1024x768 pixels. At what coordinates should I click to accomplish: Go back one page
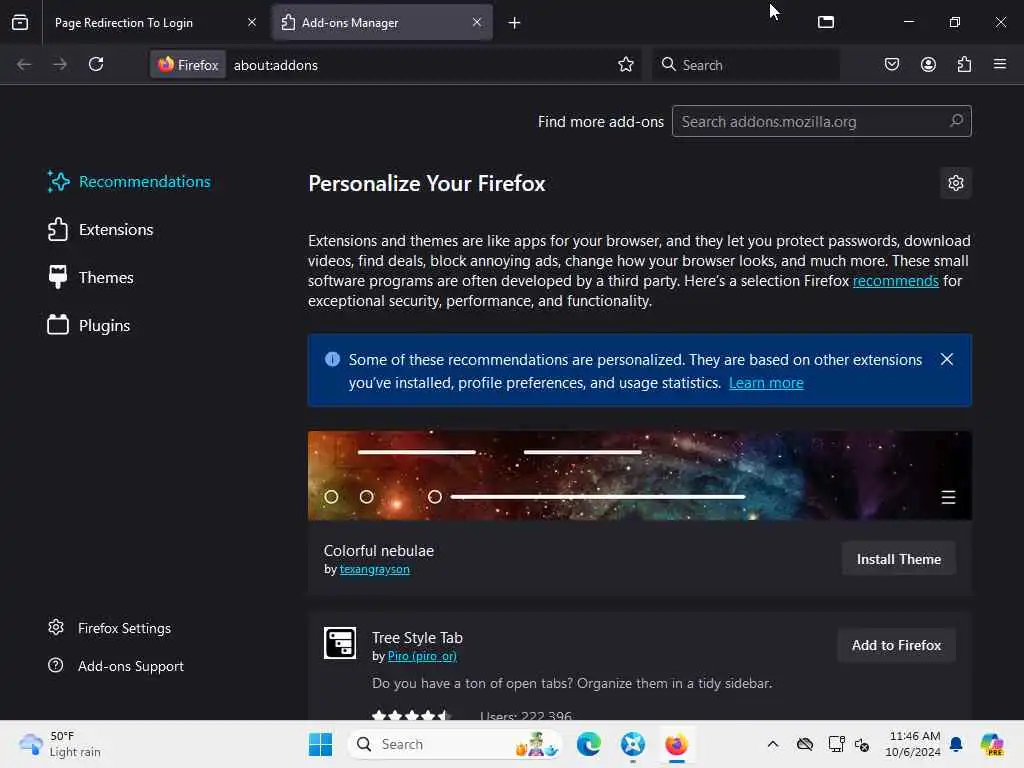[24, 64]
